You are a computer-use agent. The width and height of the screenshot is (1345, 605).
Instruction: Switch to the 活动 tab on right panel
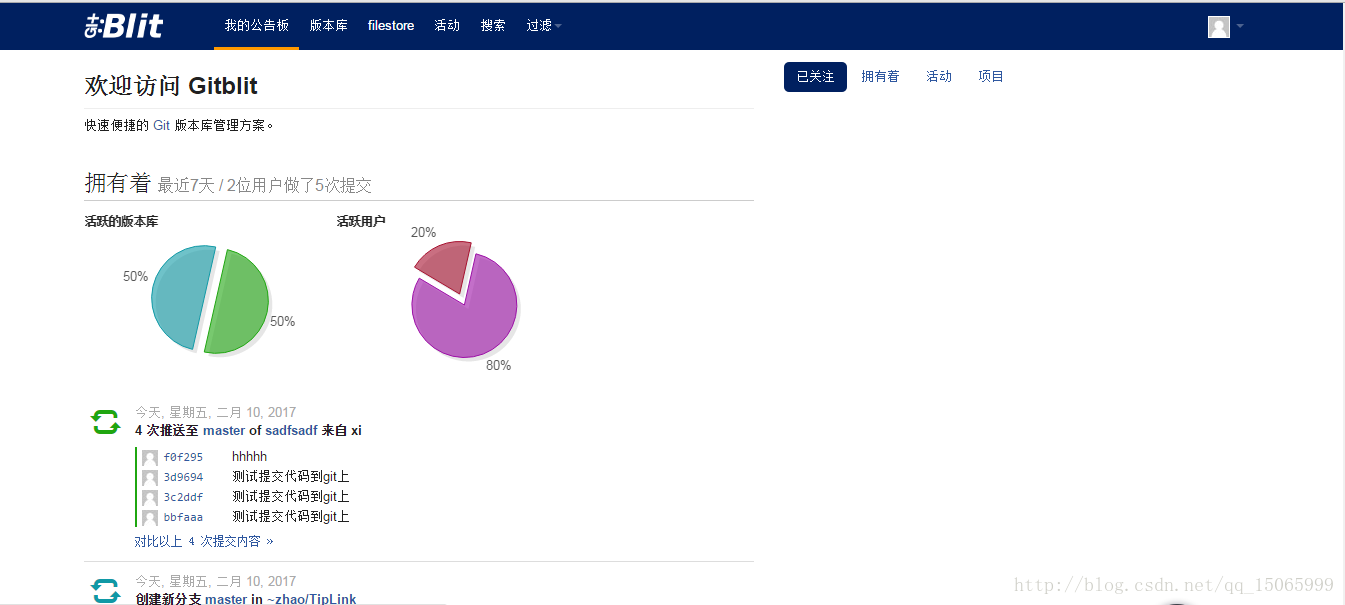click(939, 77)
